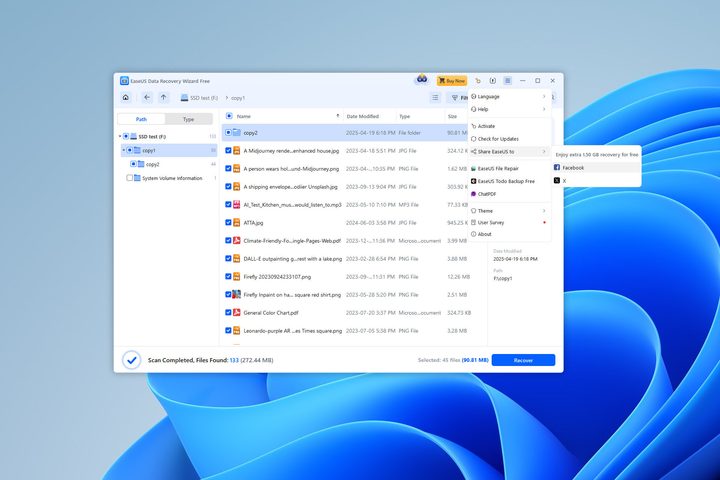Open ChatPDF from the menu

509,194
